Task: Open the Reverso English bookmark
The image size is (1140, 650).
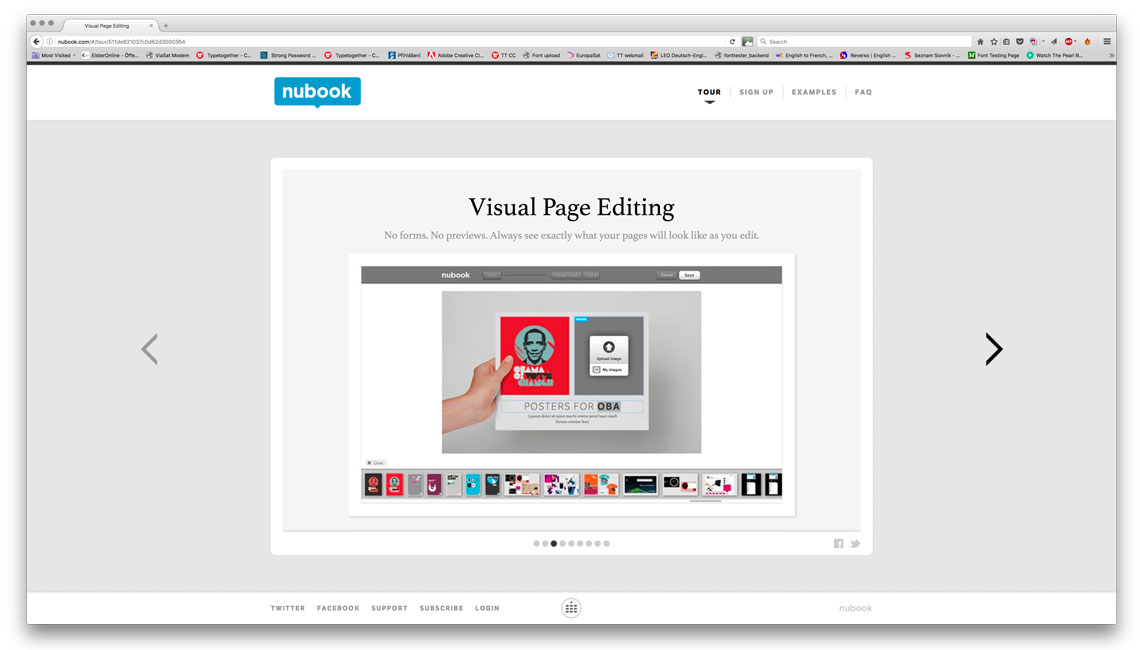Action: pyautogui.click(x=867, y=55)
